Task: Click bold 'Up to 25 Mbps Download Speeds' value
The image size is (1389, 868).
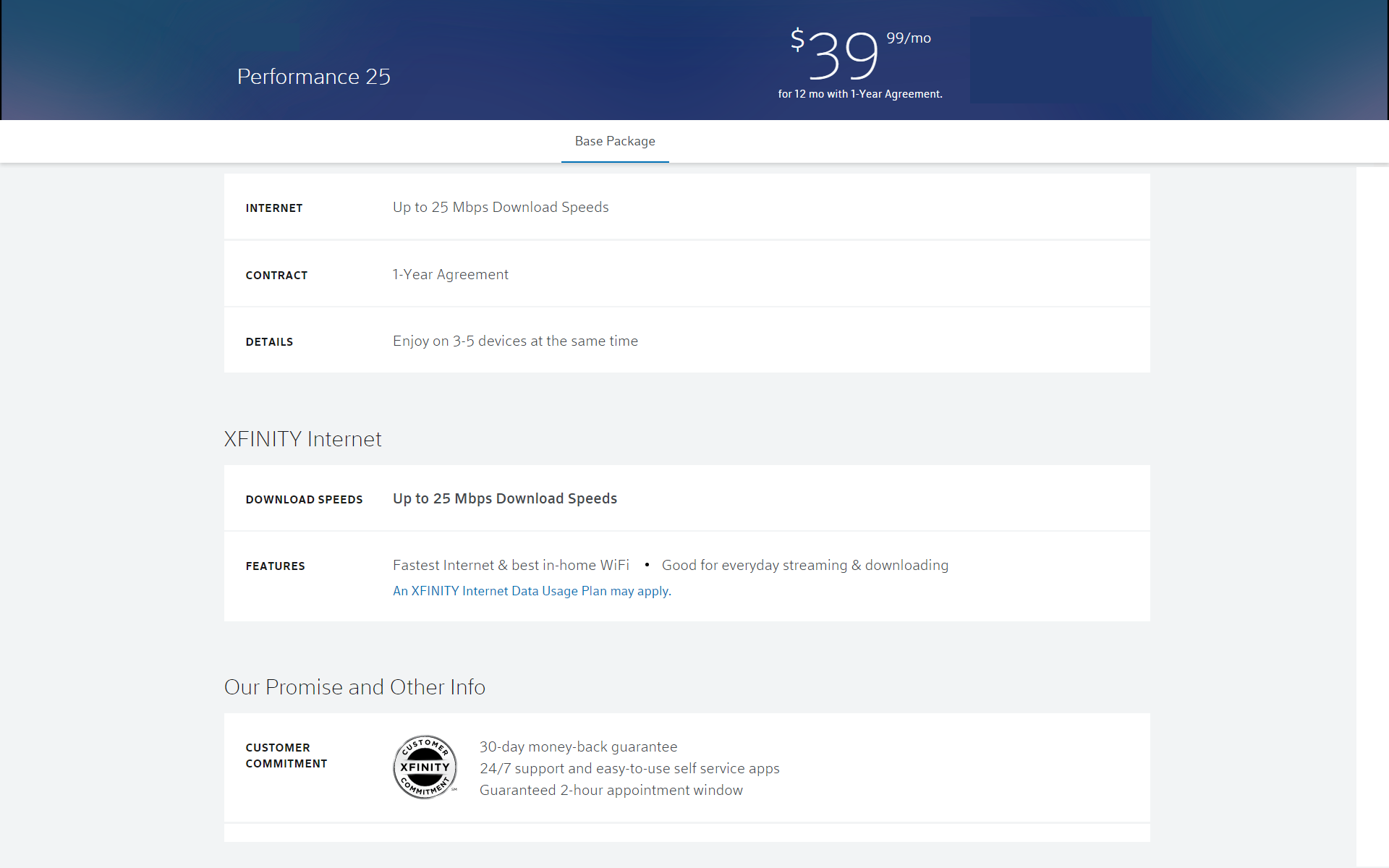Action: tap(505, 498)
